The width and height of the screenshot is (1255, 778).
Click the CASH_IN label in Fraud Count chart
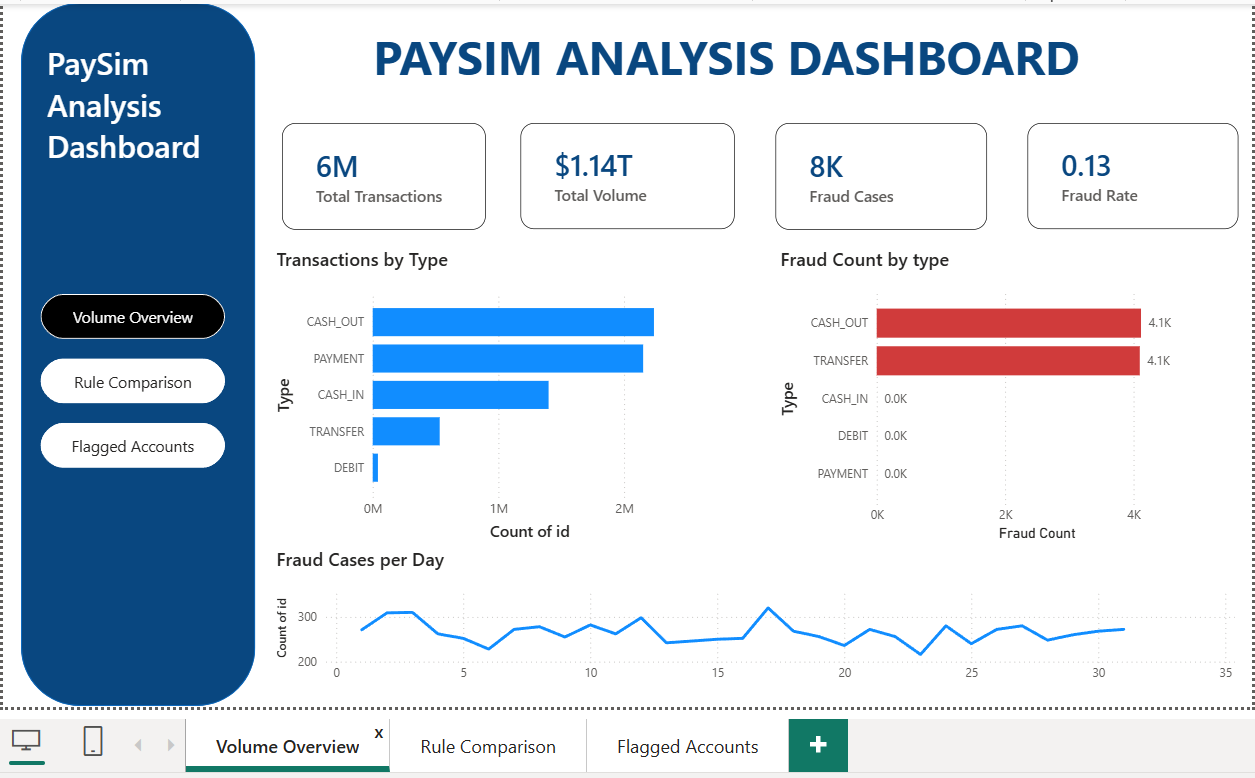tap(845, 398)
